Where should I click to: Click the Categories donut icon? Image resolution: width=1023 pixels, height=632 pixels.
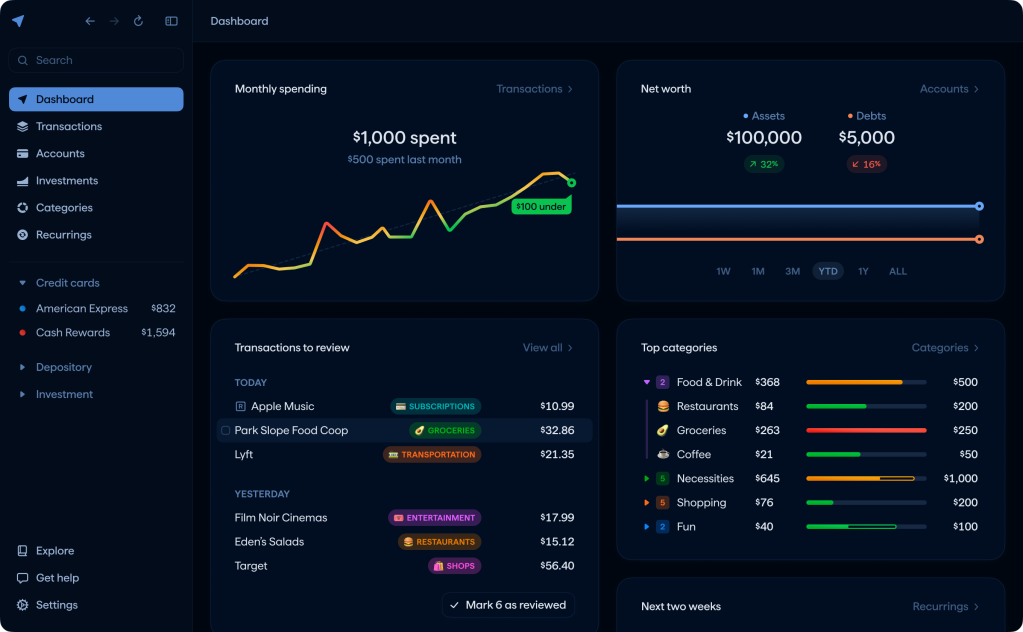[24, 207]
